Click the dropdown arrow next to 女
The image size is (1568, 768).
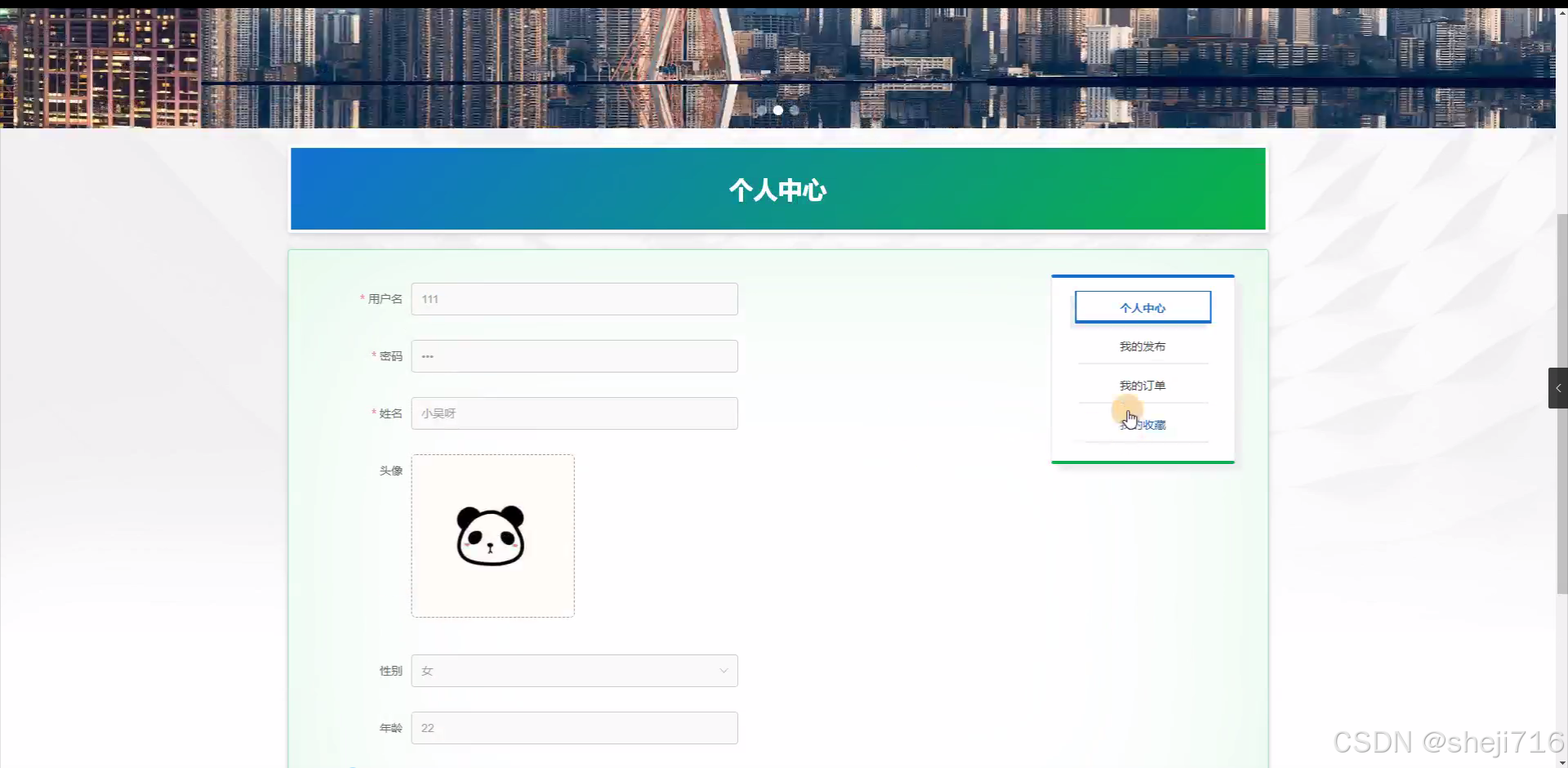[724, 670]
